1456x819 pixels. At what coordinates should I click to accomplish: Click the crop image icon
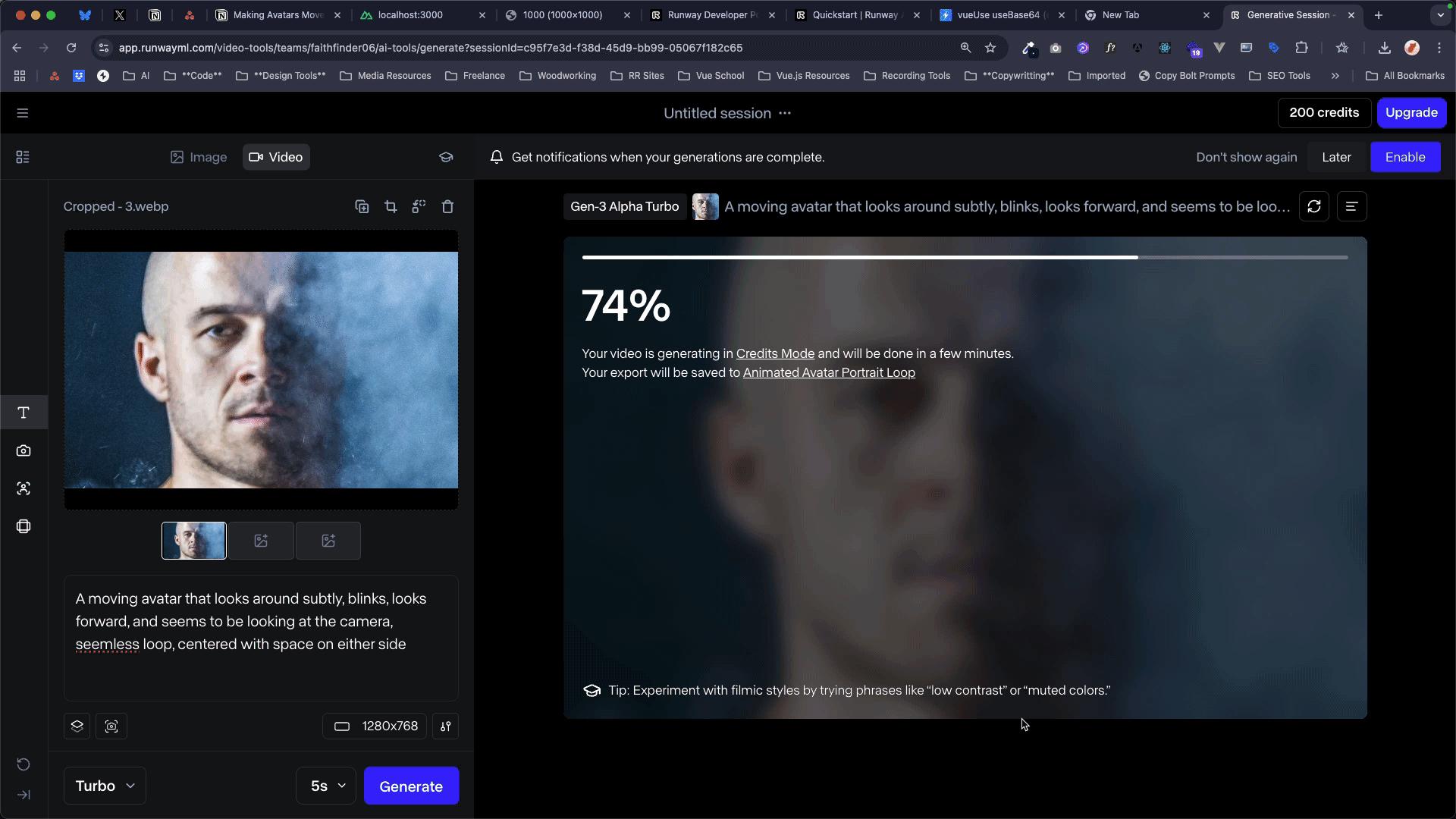coord(391,206)
